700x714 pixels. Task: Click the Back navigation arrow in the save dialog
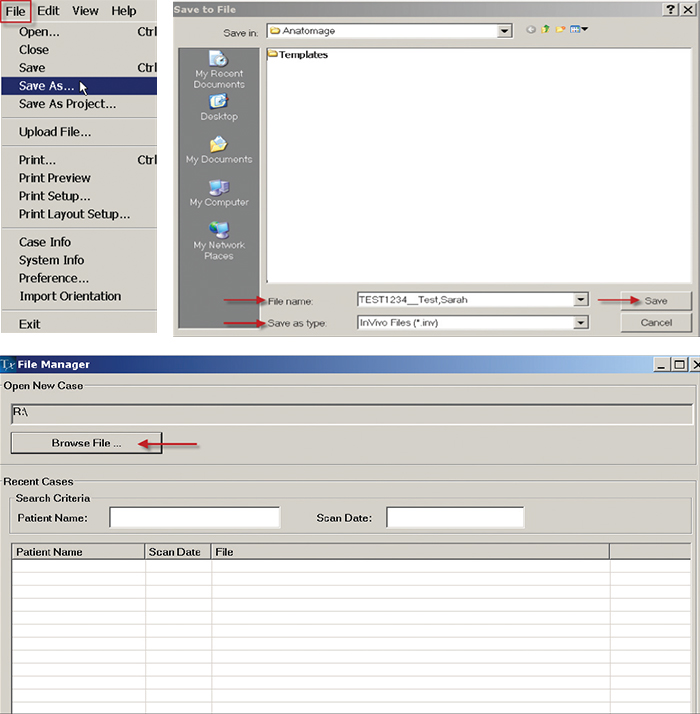530,30
